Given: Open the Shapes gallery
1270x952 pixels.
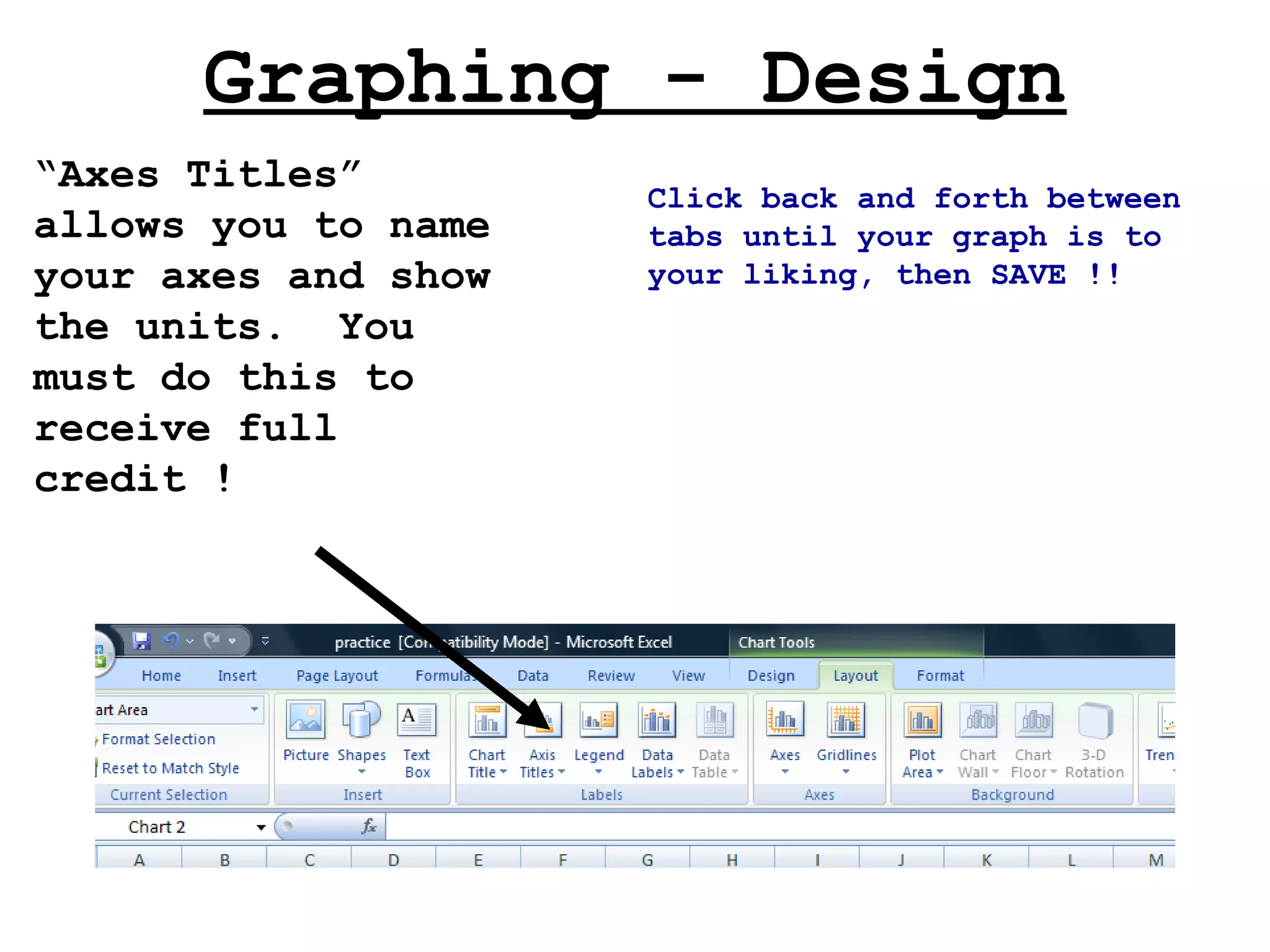Looking at the screenshot, I should 362,738.
